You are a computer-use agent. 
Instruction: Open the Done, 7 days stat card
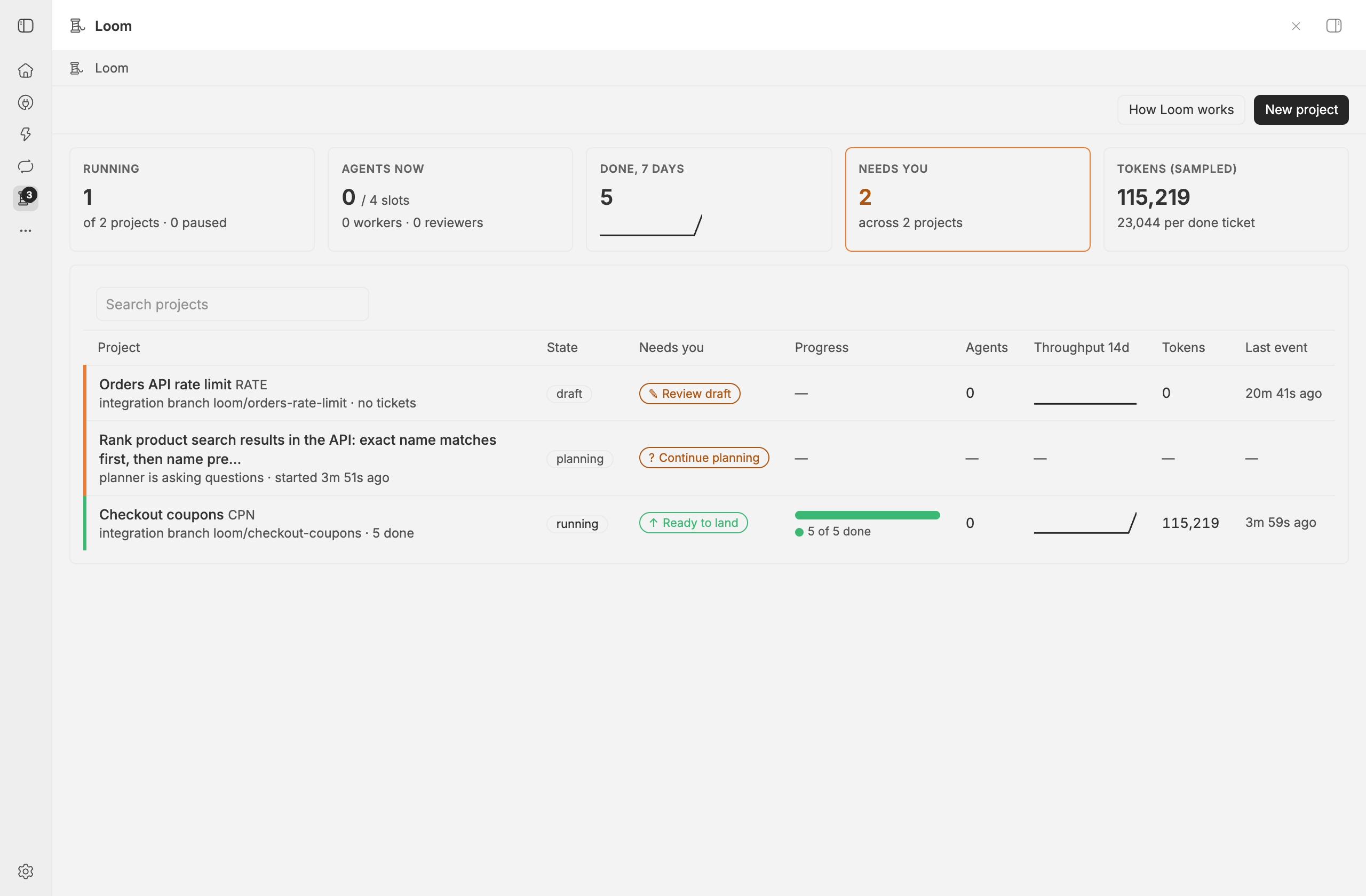coord(709,199)
